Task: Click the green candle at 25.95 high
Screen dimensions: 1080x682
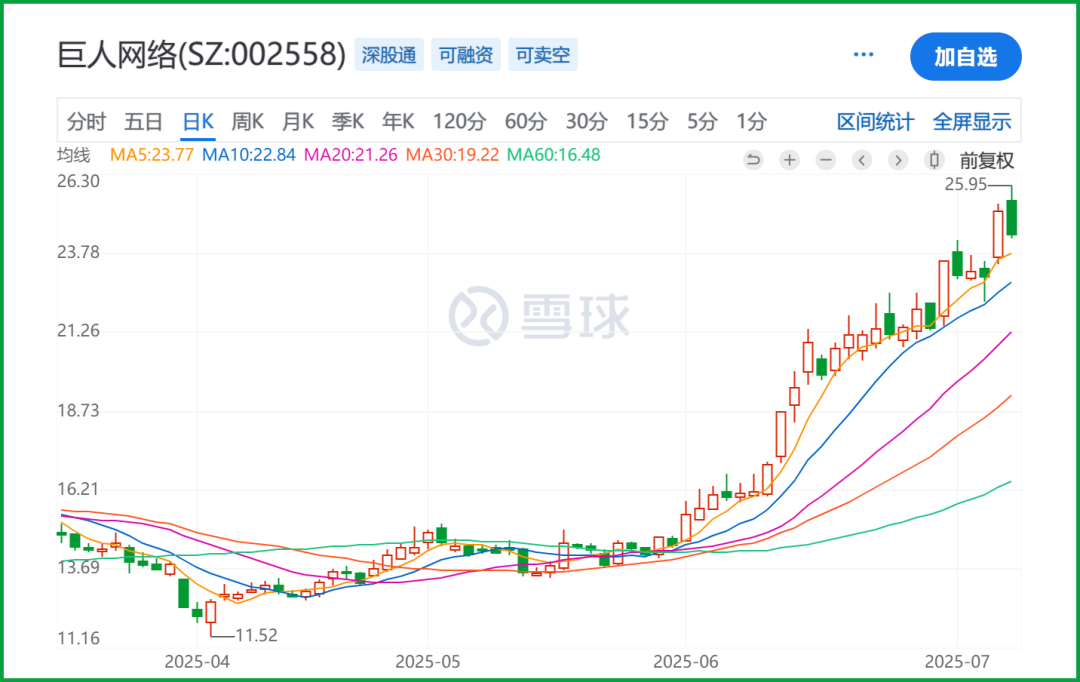Action: click(x=1011, y=218)
